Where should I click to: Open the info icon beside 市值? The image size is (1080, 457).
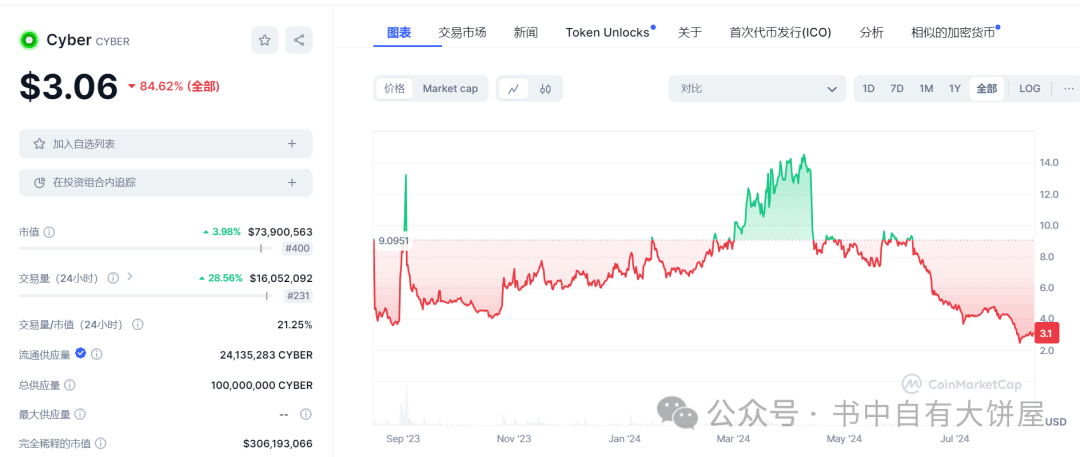click(49, 232)
